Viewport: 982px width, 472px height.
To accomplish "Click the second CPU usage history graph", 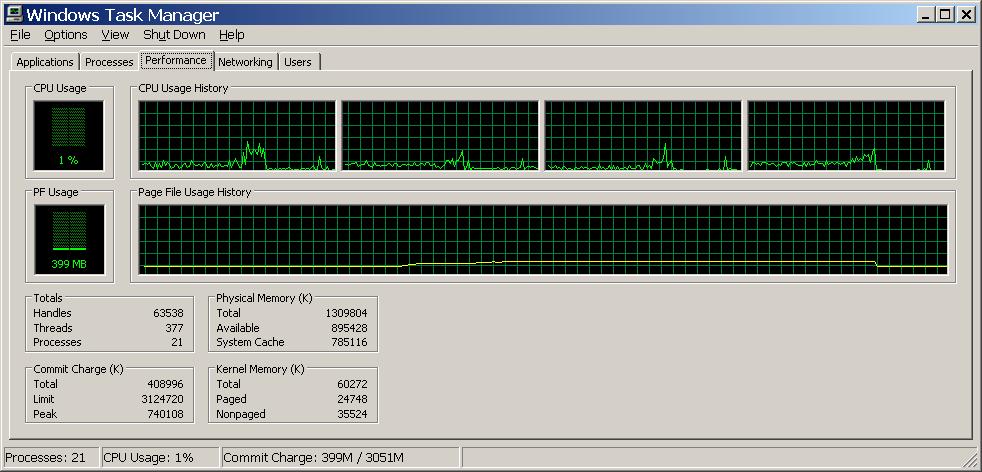I will [440, 135].
